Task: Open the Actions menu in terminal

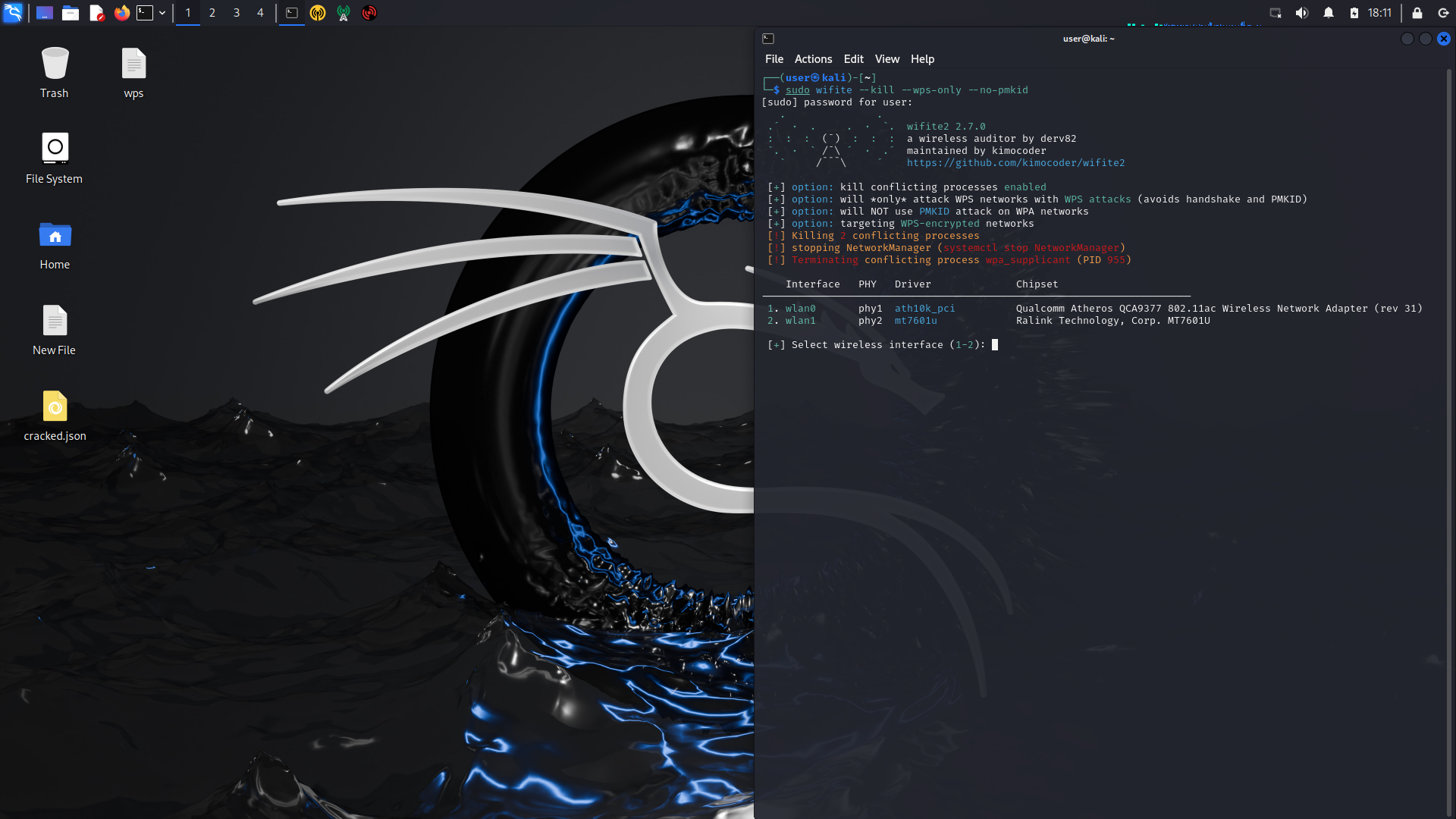Action: [x=813, y=59]
